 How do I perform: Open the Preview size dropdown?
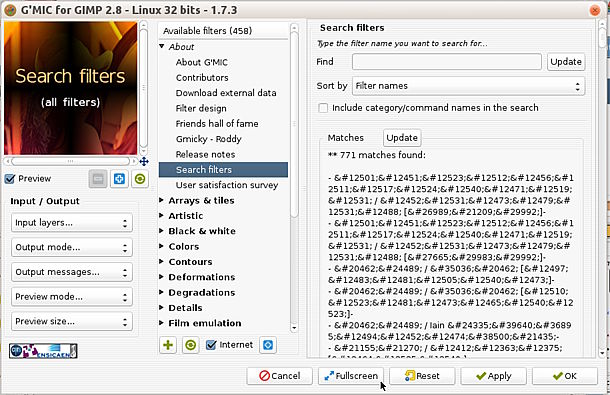[72, 321]
